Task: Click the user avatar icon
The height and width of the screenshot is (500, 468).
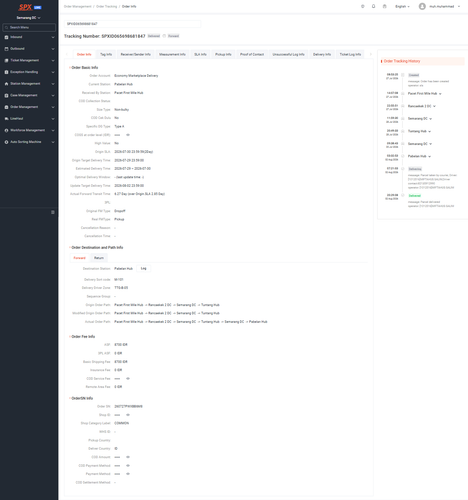Action: [422, 6]
